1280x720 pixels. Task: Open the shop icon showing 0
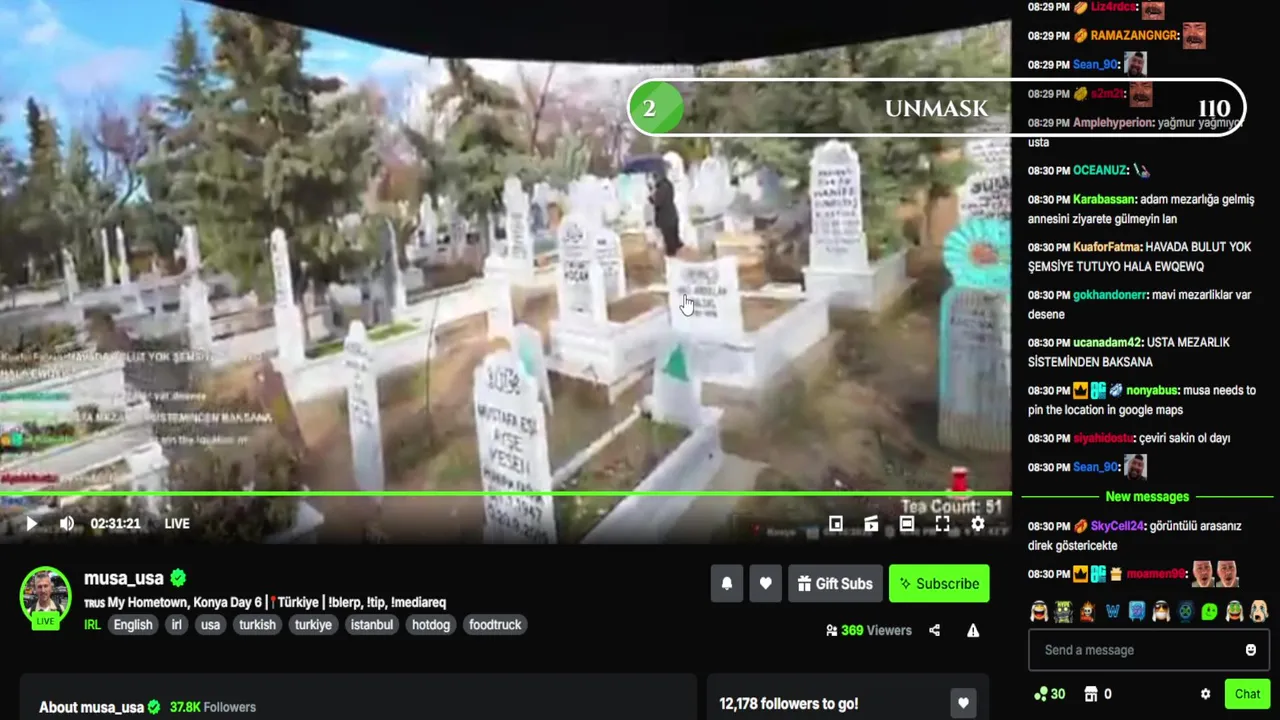1098,694
